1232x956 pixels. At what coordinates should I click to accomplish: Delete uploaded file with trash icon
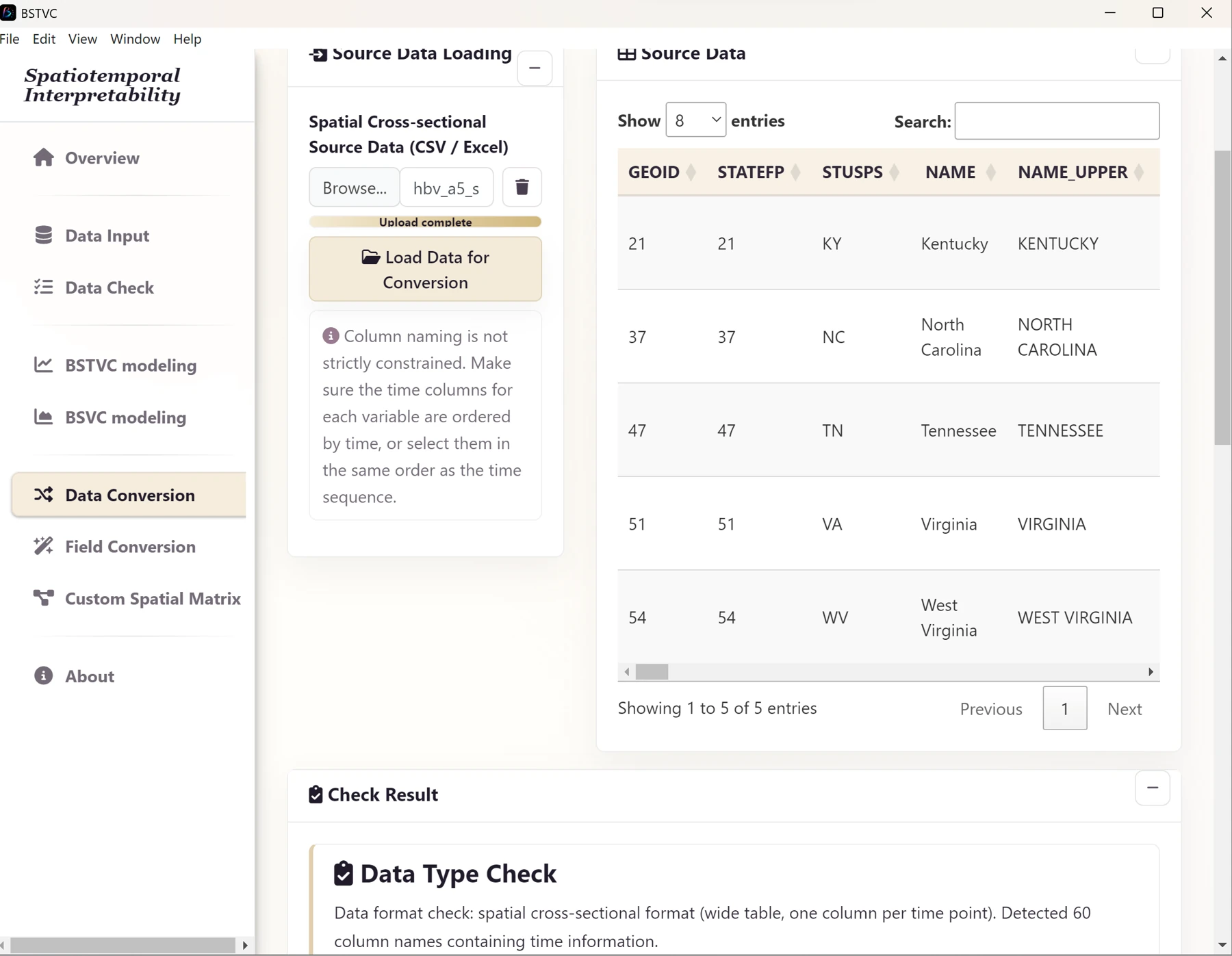pos(522,187)
